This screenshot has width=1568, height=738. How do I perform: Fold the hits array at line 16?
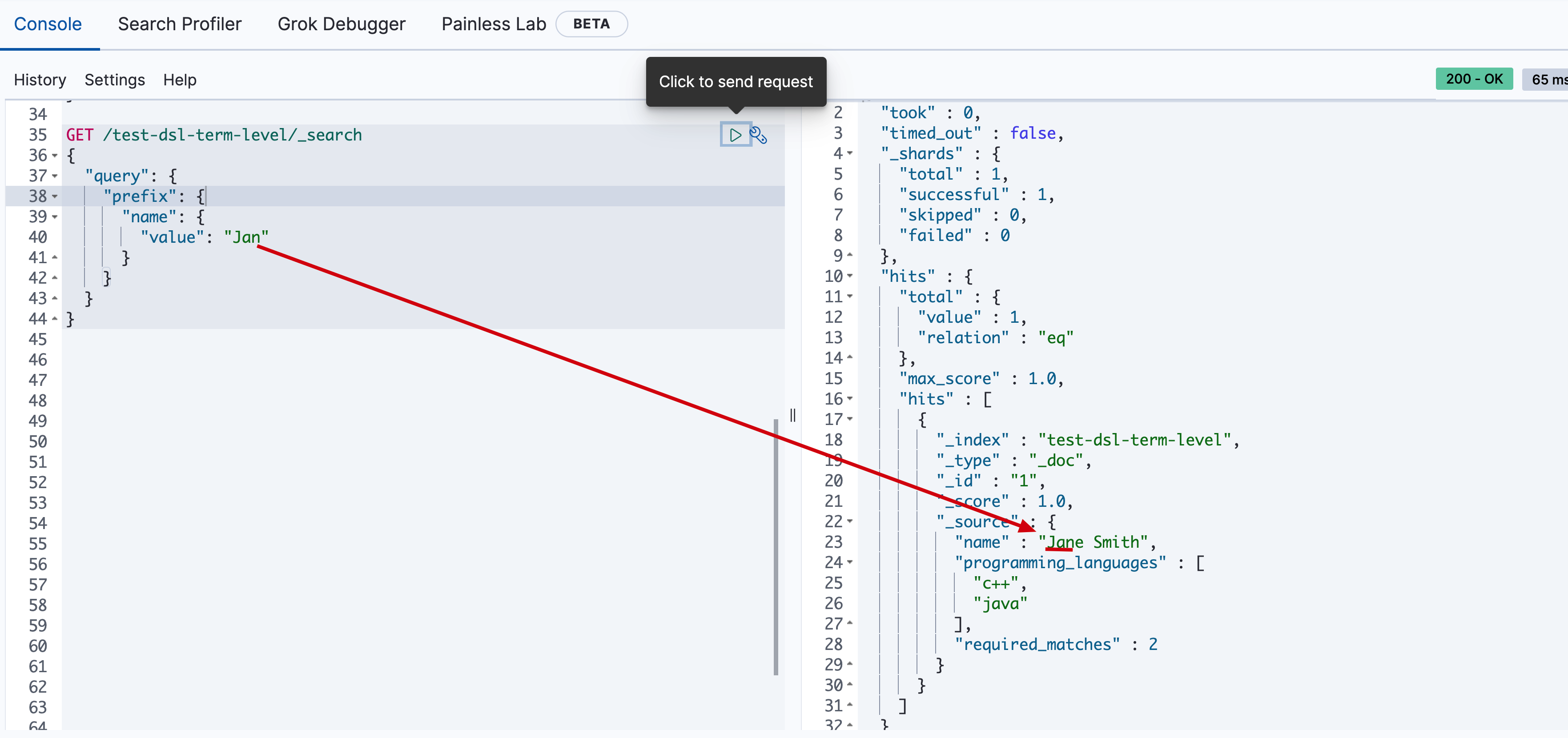[850, 399]
